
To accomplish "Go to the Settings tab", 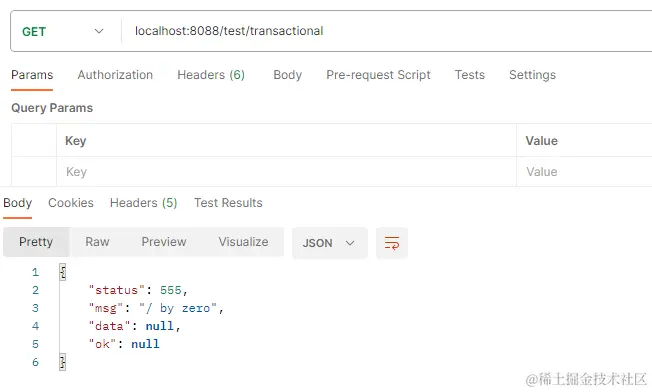I will pyautogui.click(x=532, y=75).
